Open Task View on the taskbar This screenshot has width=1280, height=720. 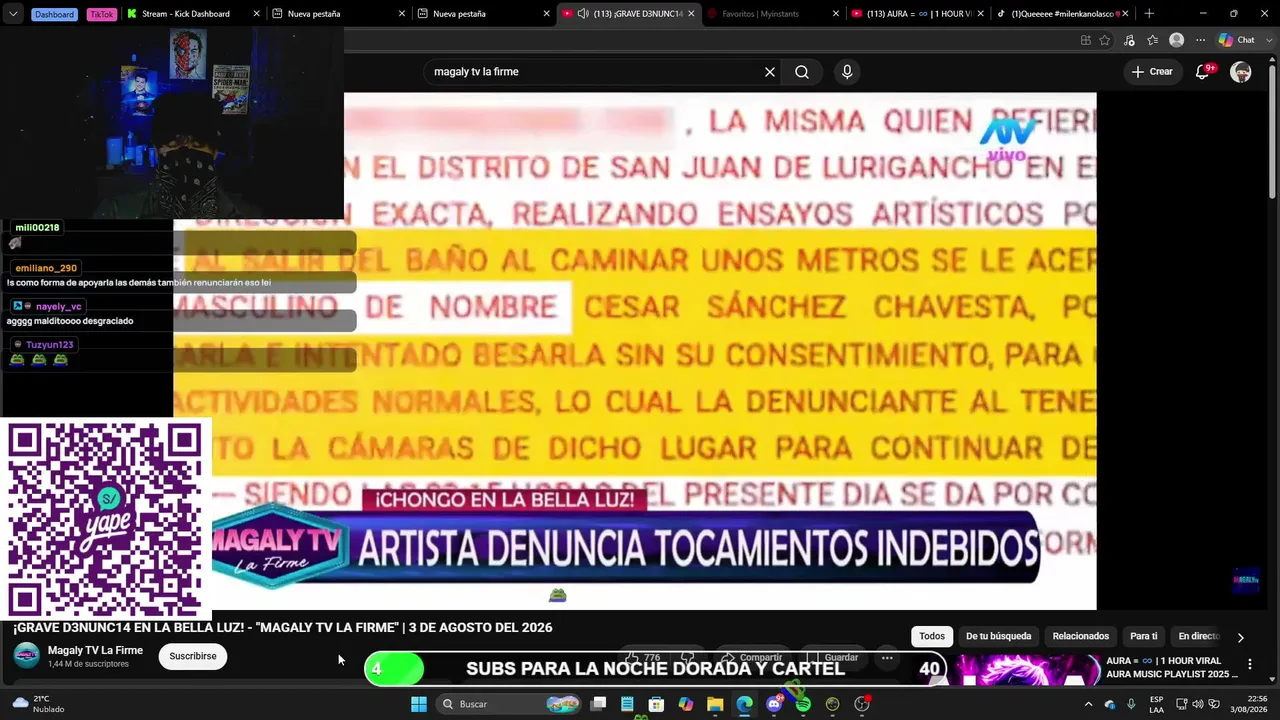[598, 704]
